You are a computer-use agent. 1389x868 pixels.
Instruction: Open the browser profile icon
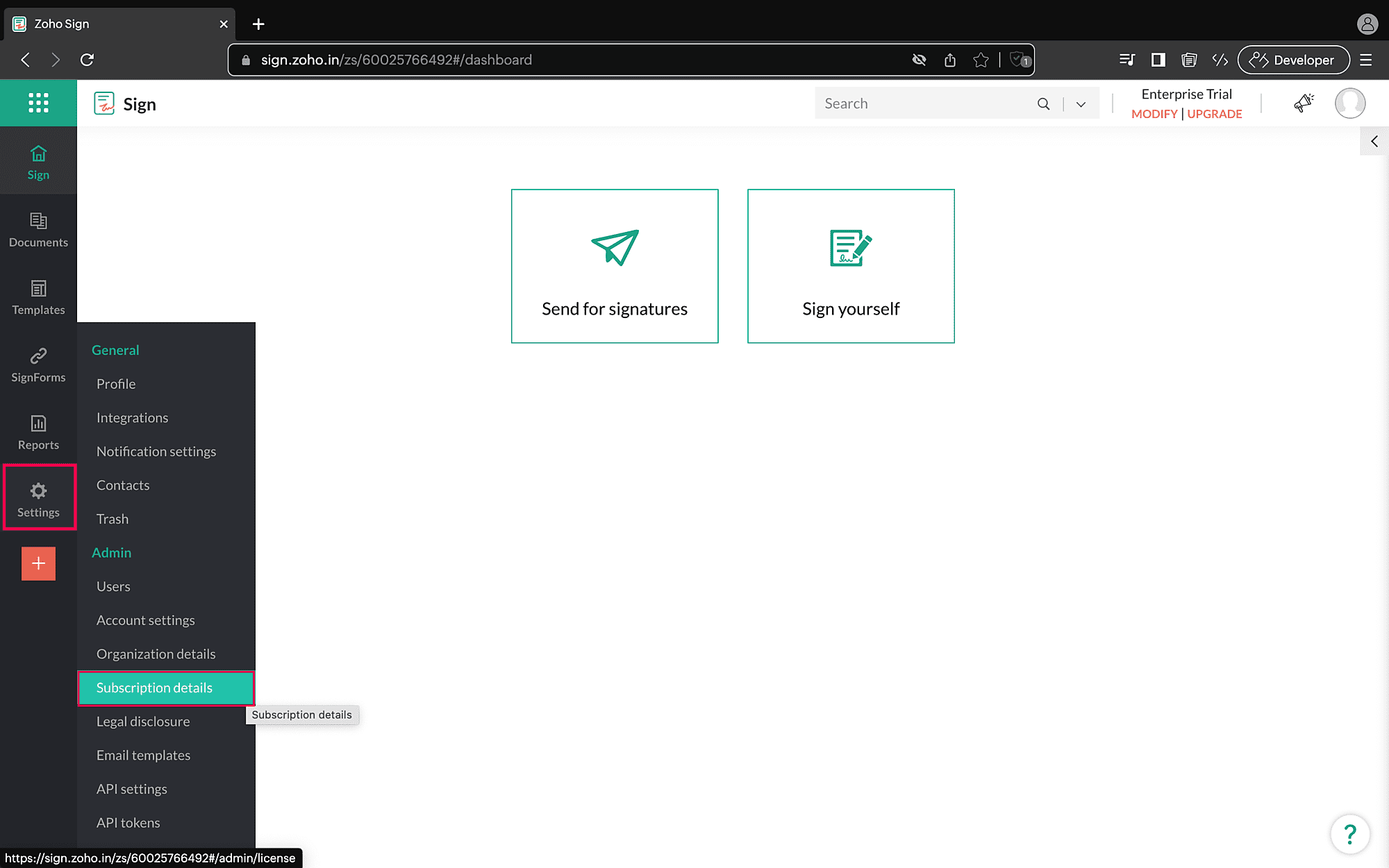(x=1367, y=24)
